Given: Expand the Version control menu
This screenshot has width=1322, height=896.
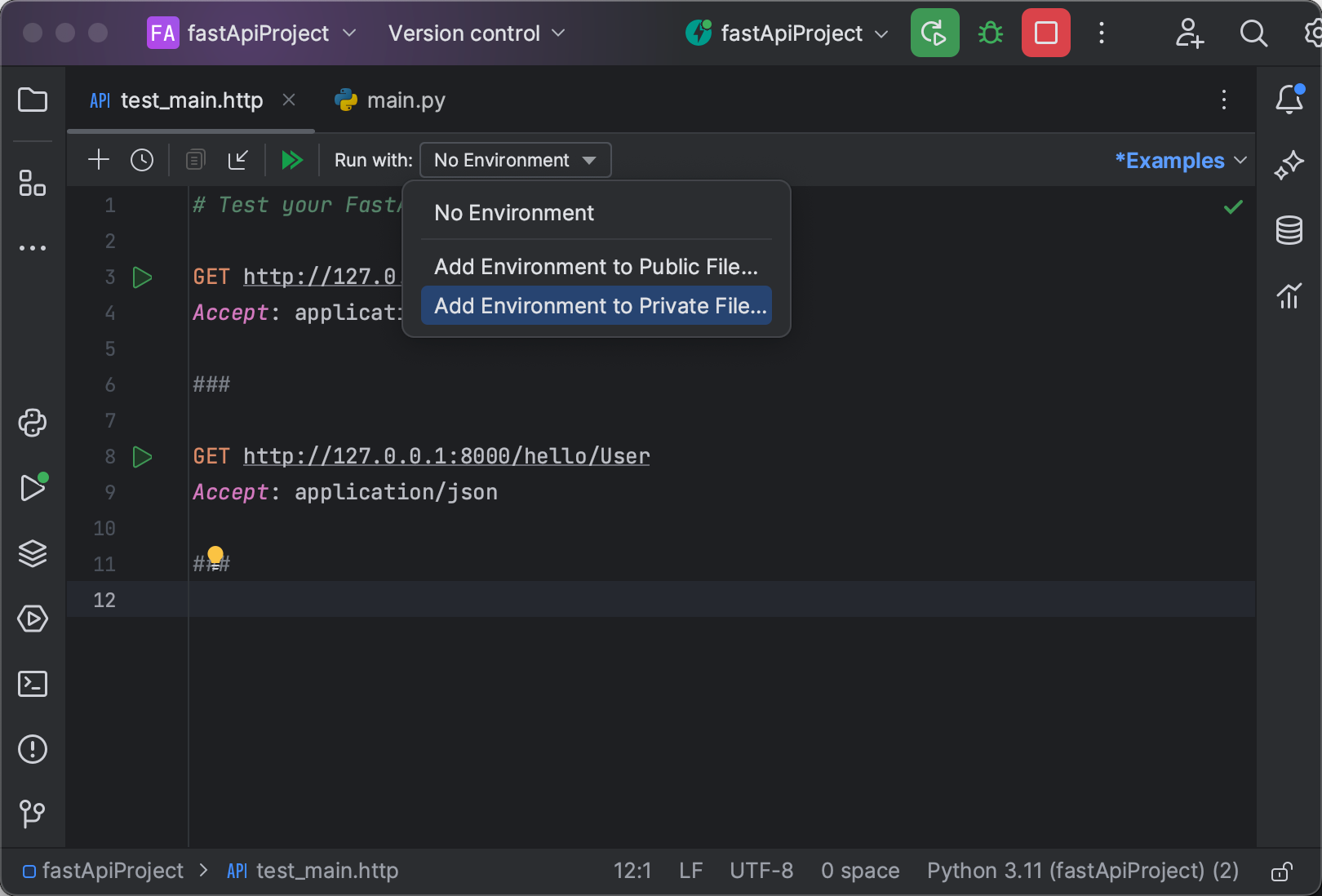Looking at the screenshot, I should (x=477, y=33).
